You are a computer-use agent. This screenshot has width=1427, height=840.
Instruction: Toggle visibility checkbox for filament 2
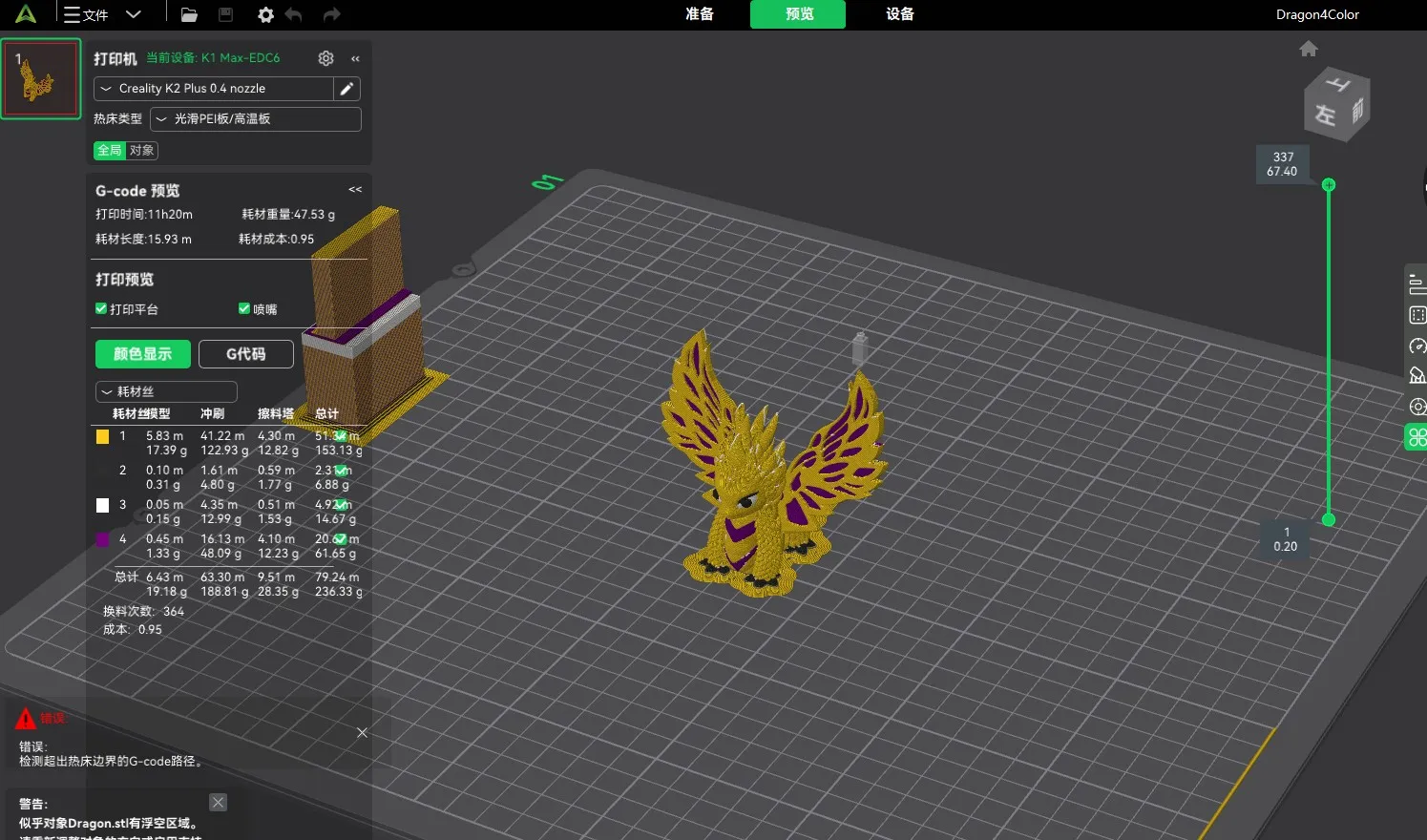pos(340,470)
